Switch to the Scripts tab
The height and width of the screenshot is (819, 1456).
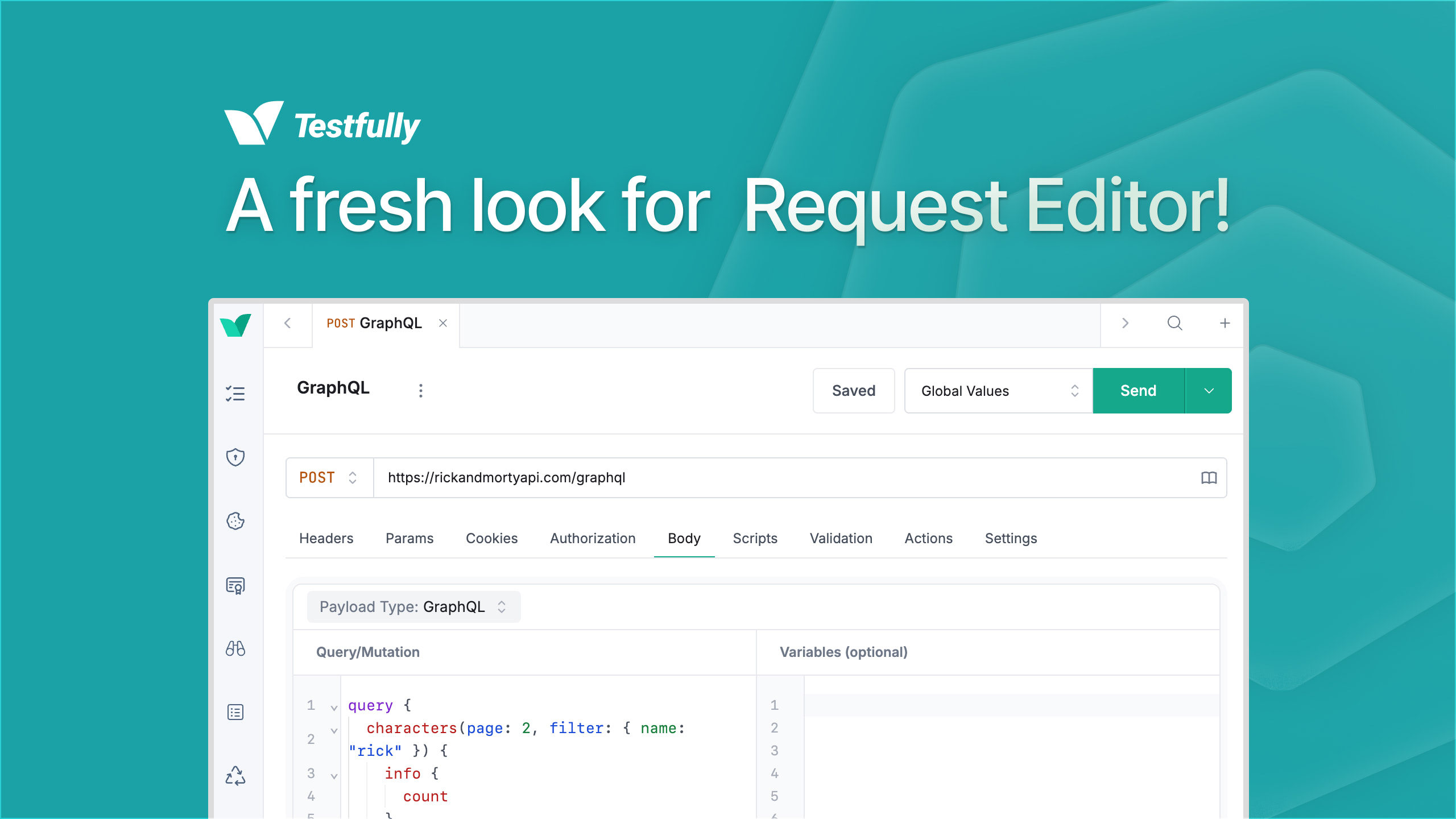(x=755, y=539)
